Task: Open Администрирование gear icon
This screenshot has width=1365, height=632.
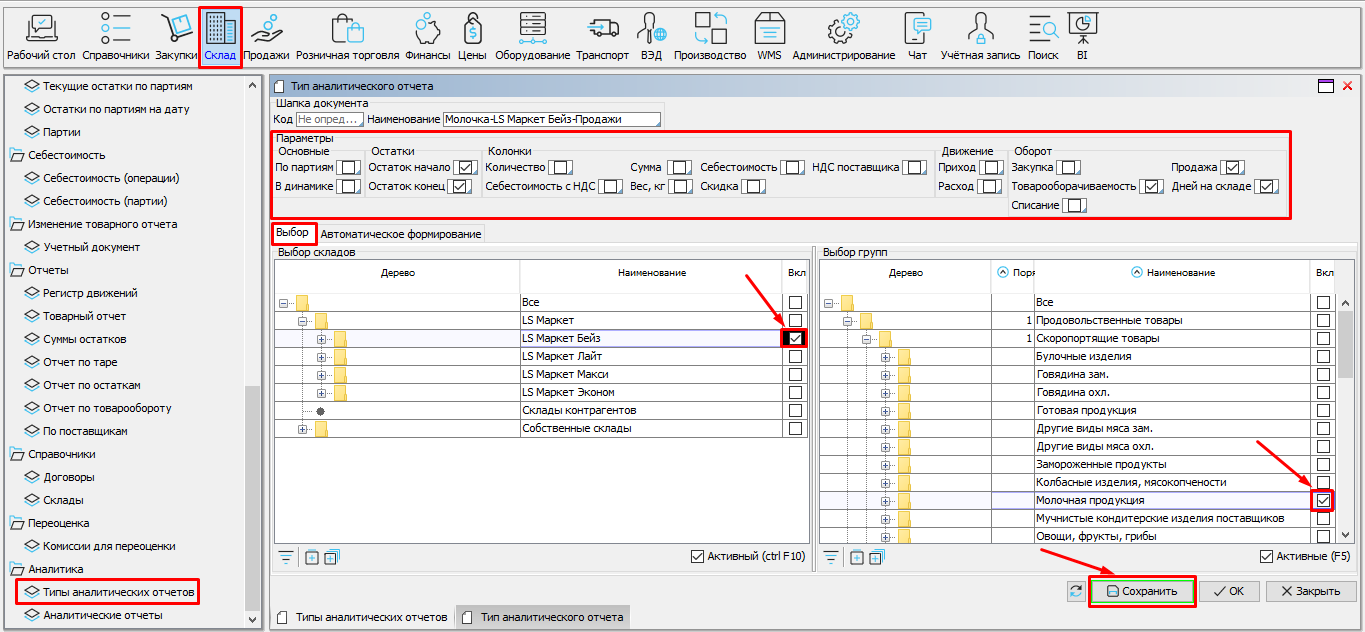Action: (x=843, y=36)
